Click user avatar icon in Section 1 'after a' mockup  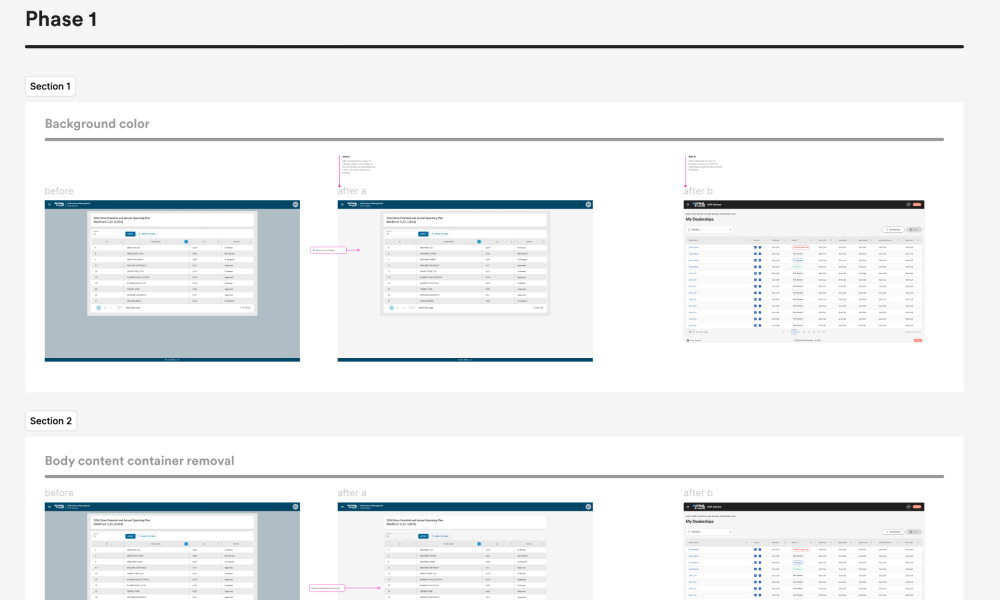pos(588,205)
